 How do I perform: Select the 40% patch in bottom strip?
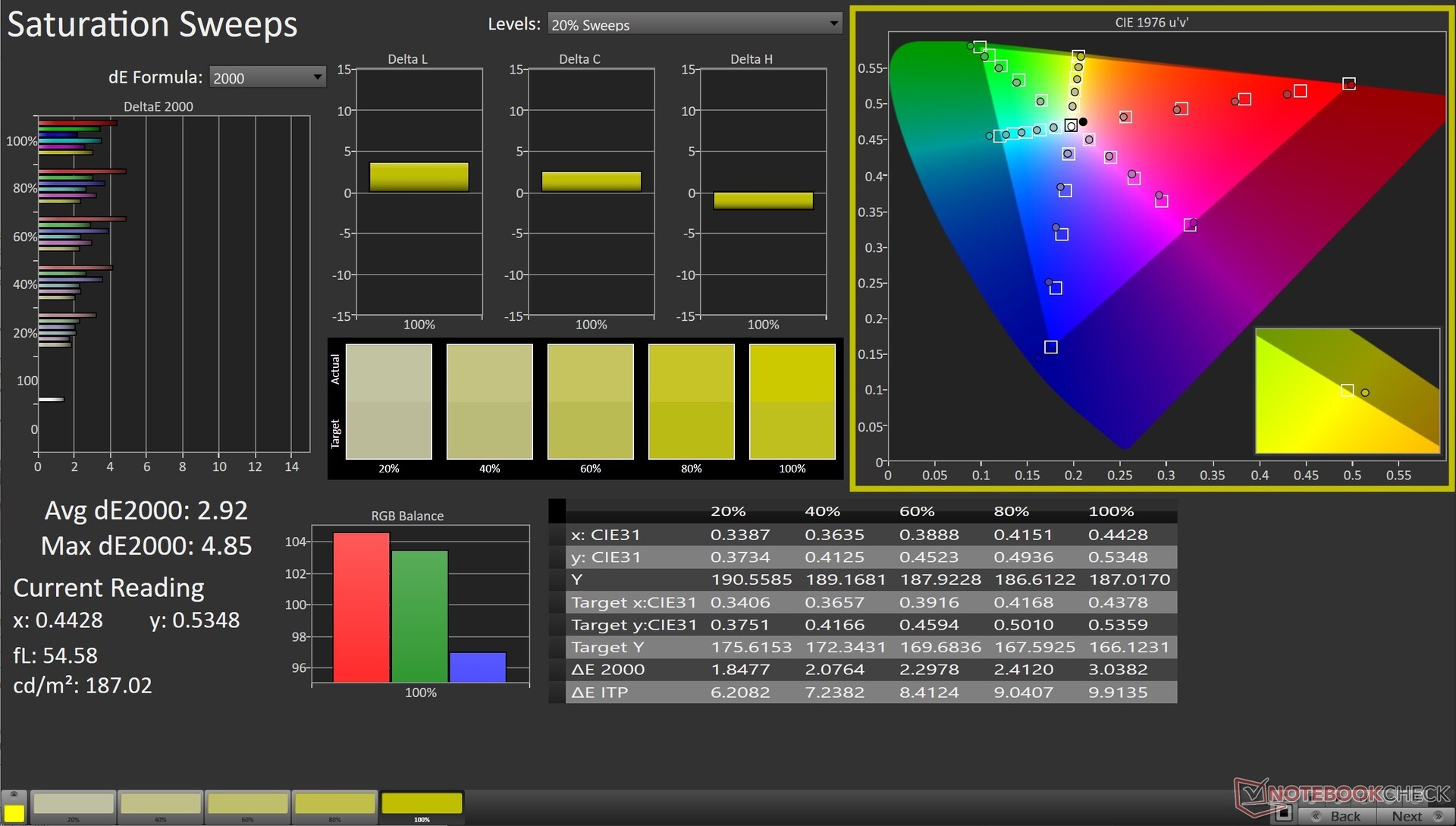point(161,805)
